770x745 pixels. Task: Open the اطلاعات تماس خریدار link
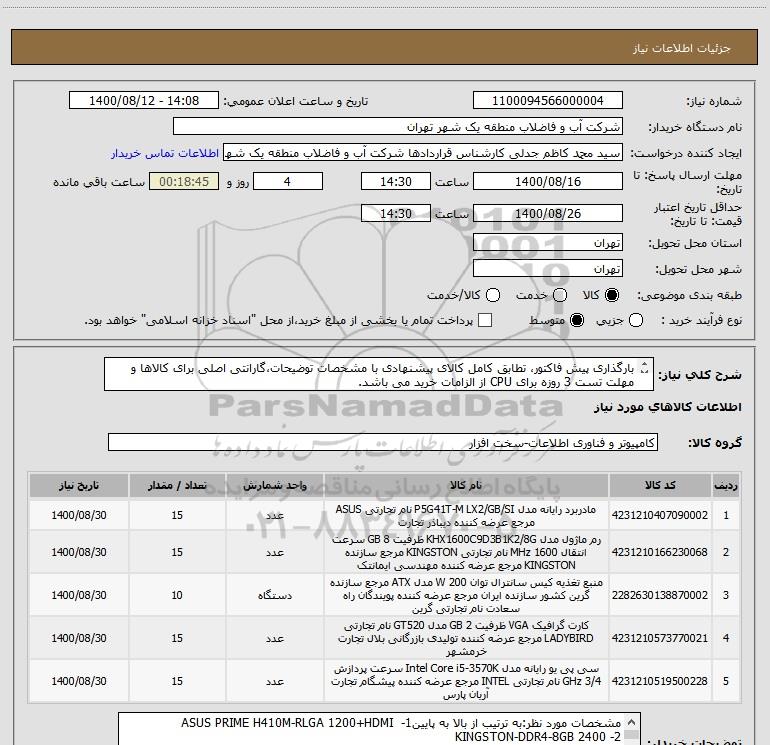pos(165,153)
